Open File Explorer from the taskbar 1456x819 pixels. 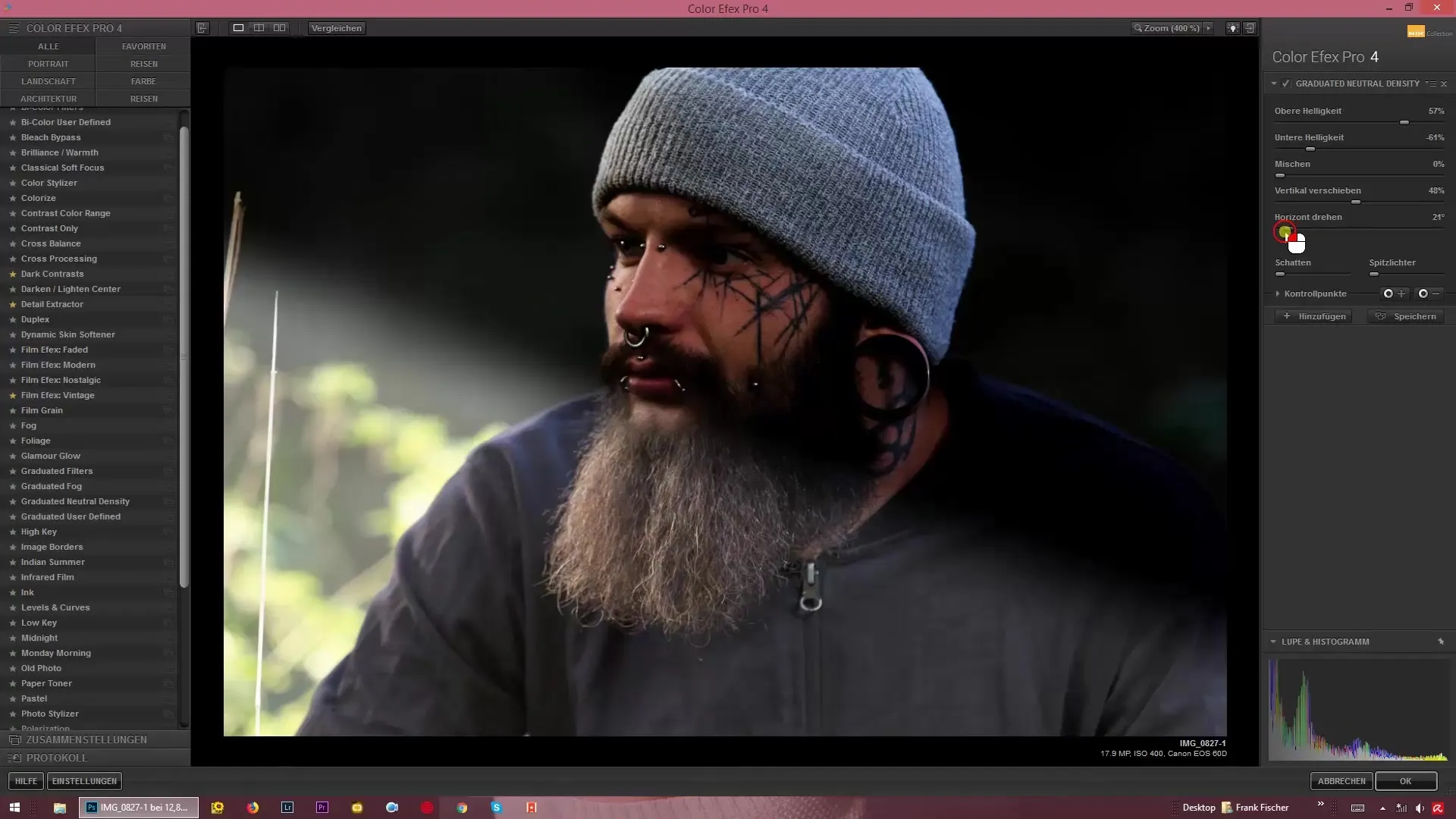(59, 808)
